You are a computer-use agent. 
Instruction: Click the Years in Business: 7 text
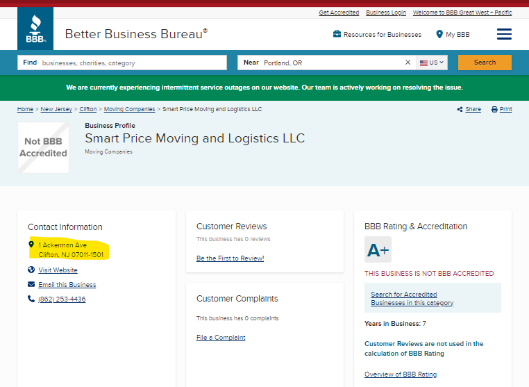pyautogui.click(x=395, y=324)
